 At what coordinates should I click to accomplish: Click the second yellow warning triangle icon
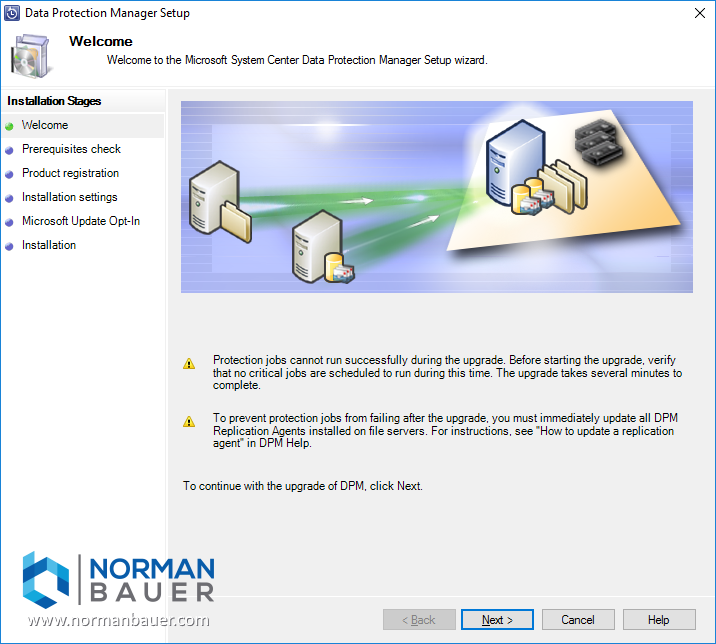(189, 422)
